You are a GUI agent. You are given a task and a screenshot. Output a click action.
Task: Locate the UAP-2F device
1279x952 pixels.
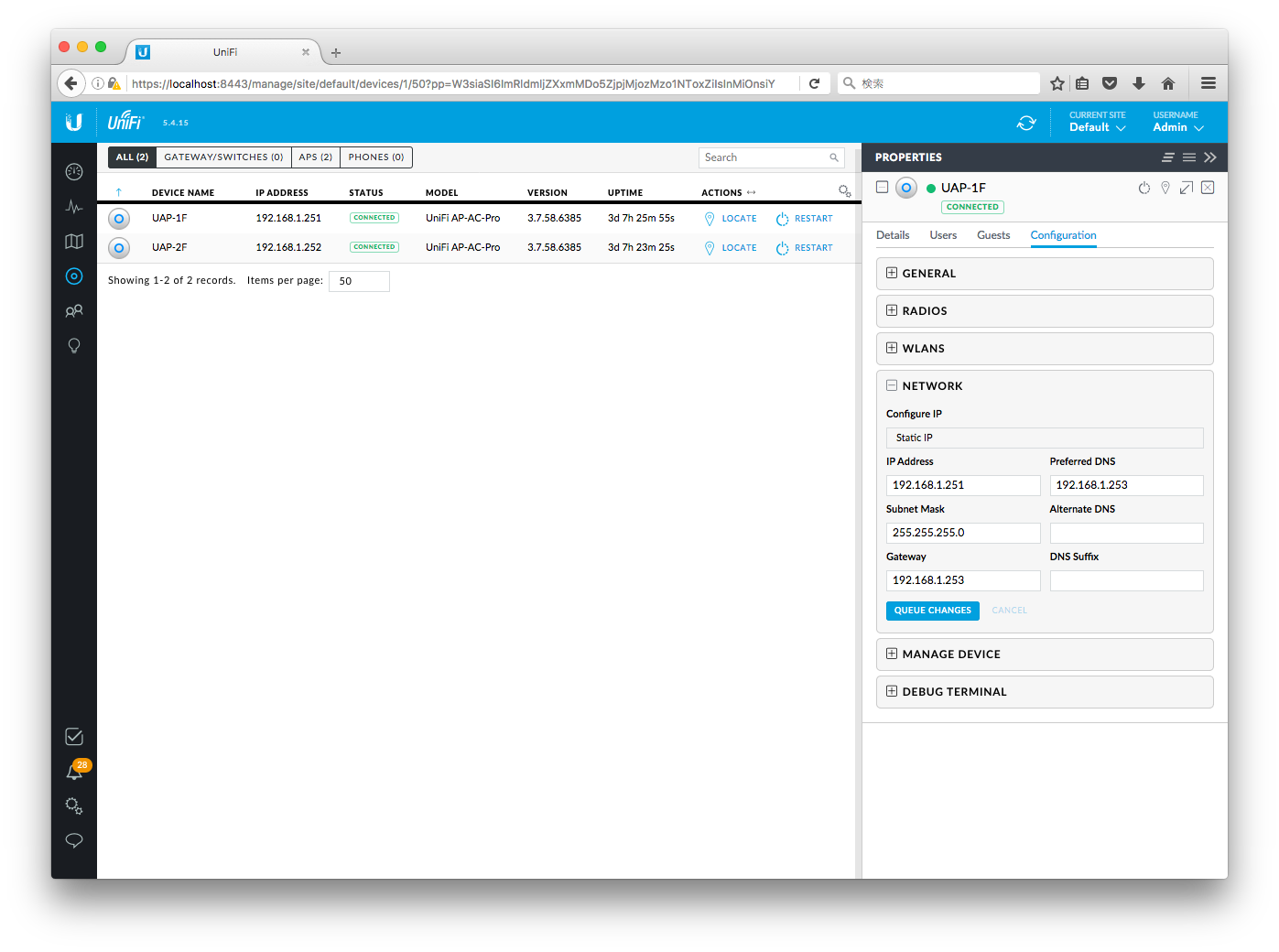pyautogui.click(x=731, y=248)
